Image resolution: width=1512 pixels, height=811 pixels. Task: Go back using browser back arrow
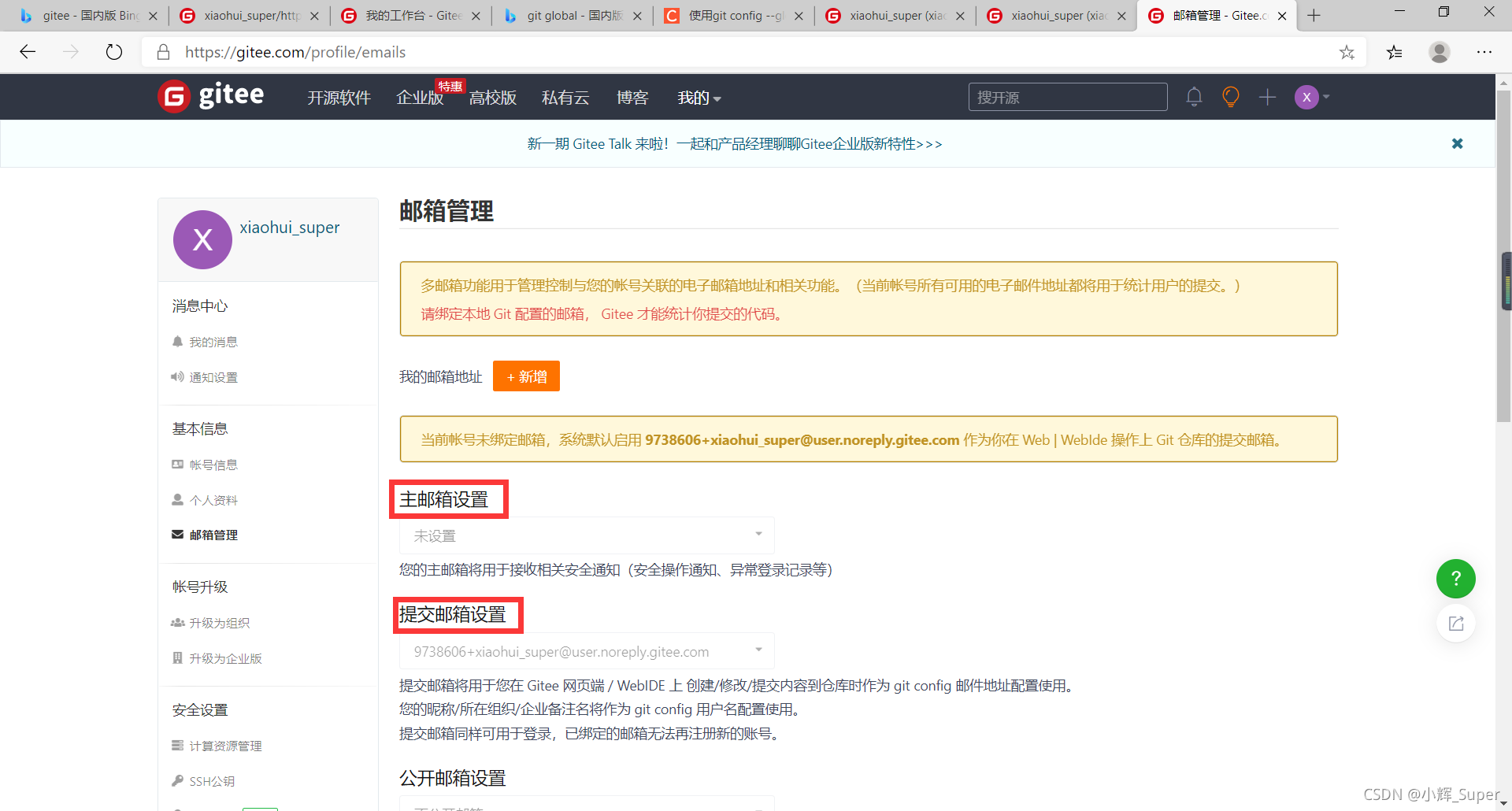(x=28, y=52)
